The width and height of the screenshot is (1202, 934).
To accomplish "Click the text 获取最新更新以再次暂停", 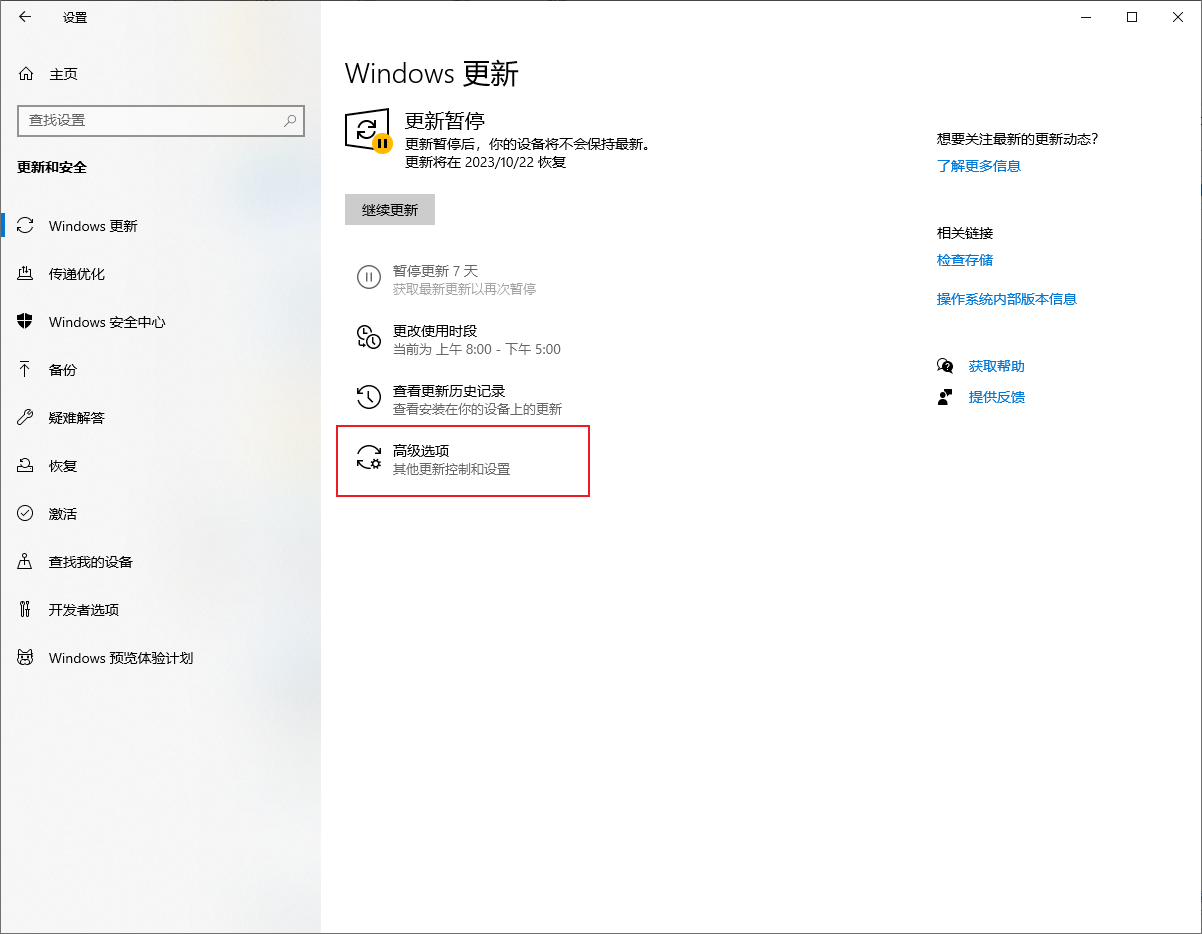I will (x=464, y=289).
